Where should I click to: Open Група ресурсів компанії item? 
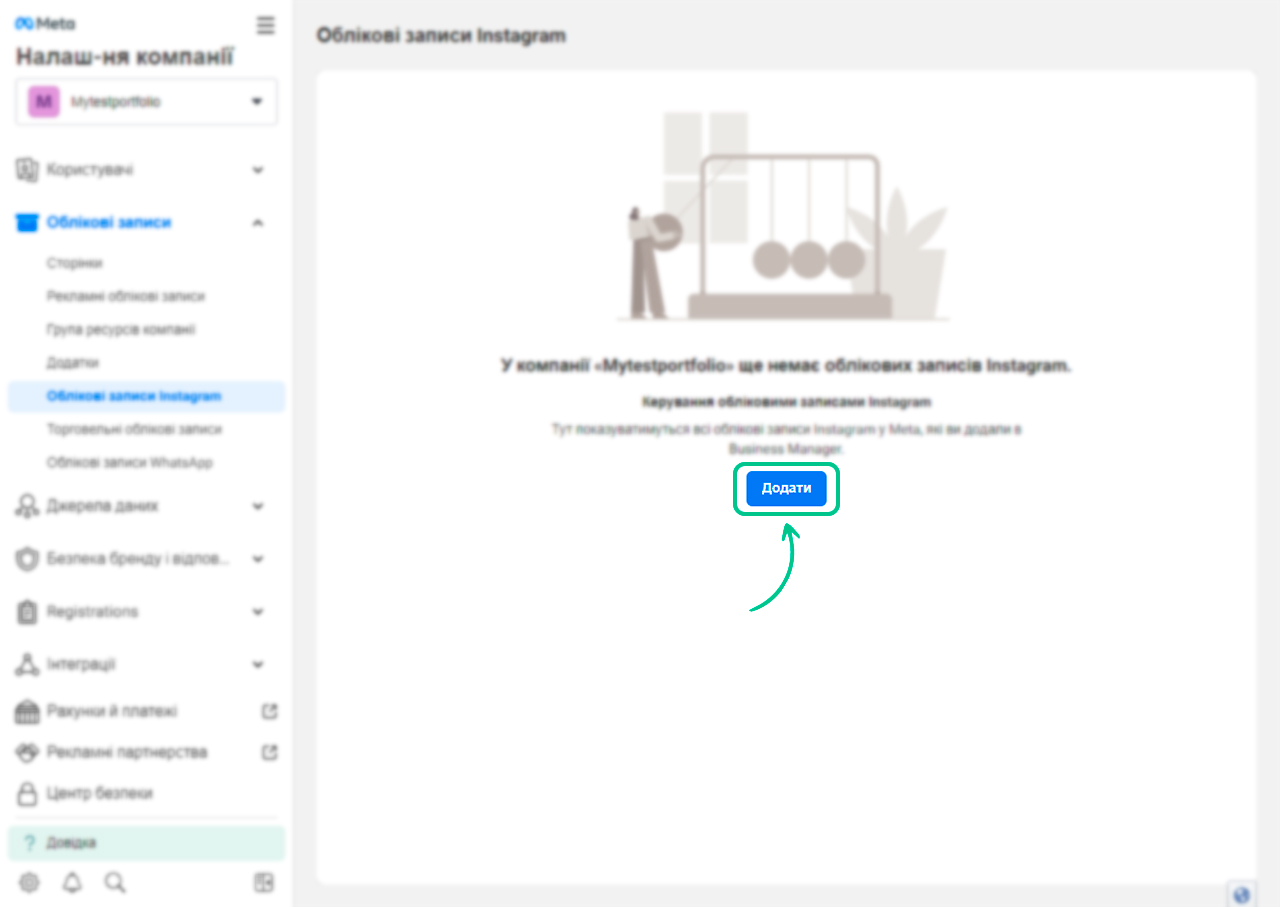point(121,329)
